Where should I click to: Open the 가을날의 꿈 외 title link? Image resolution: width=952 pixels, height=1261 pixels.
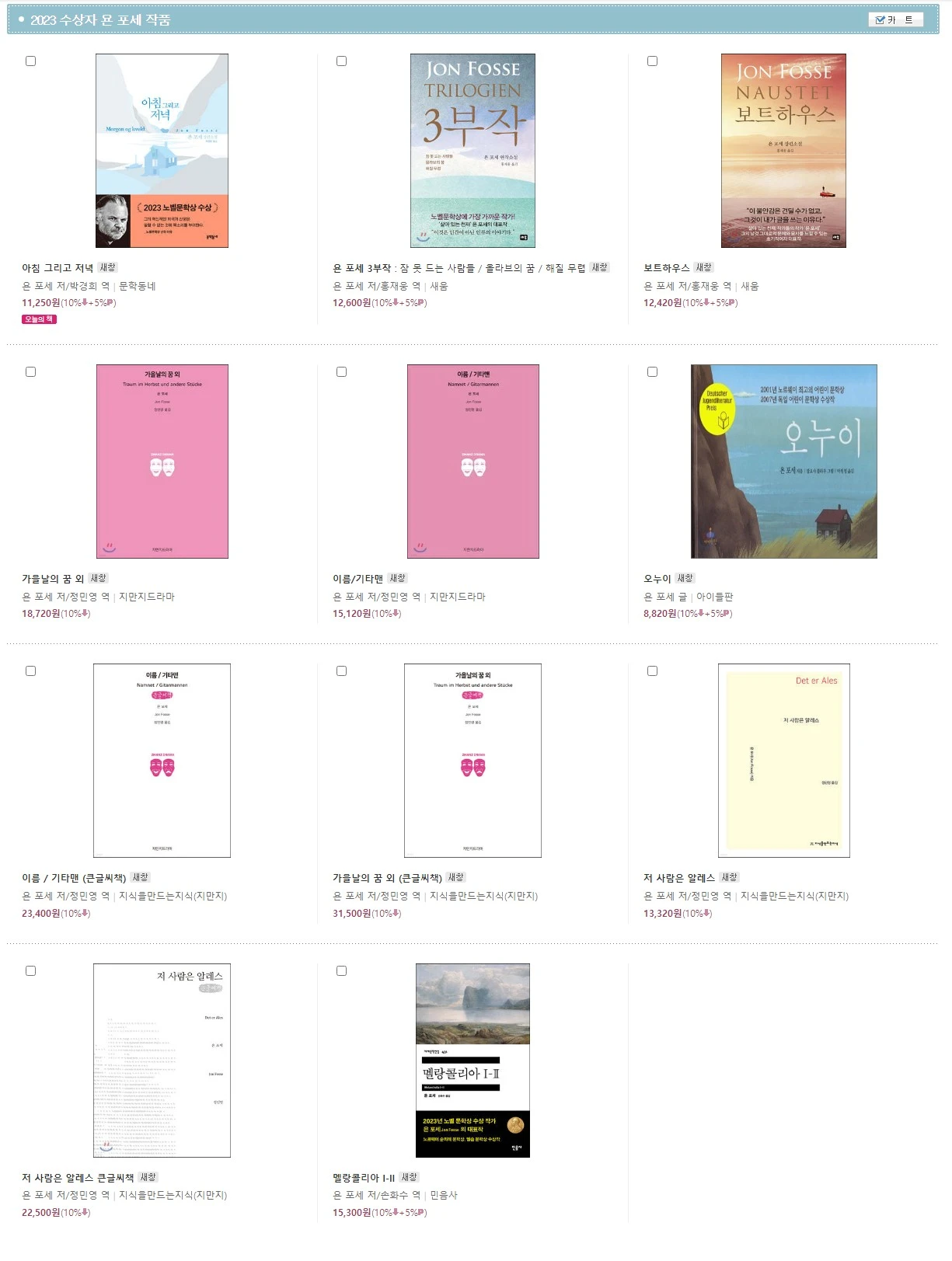[x=53, y=579]
